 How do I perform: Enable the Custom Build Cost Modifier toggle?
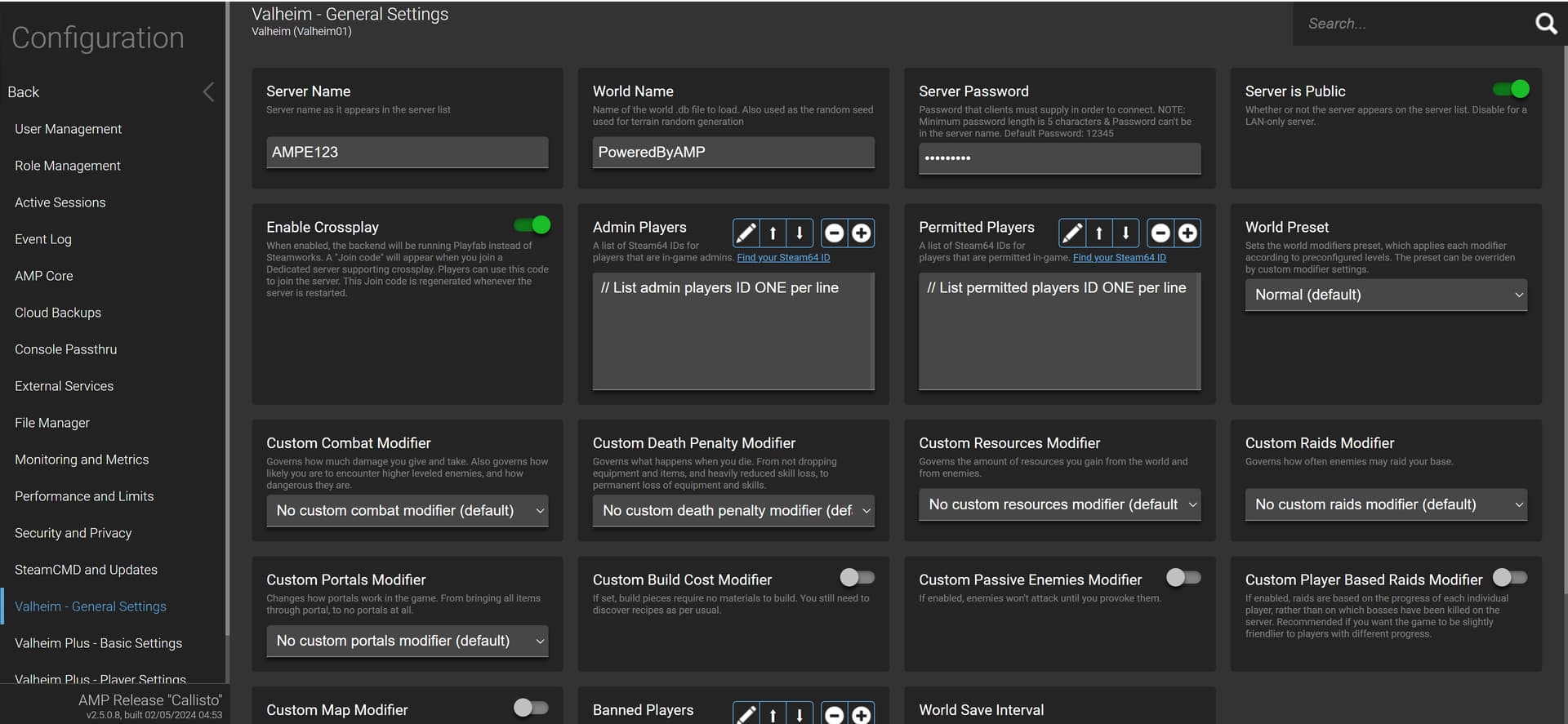[857, 577]
